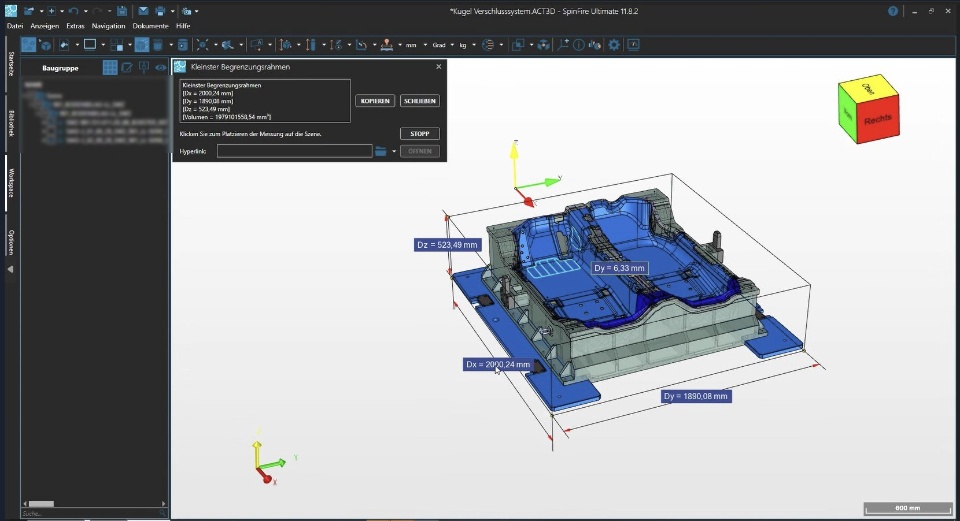Open the Dokumente menu
This screenshot has width=960, height=521.
pos(151,26)
